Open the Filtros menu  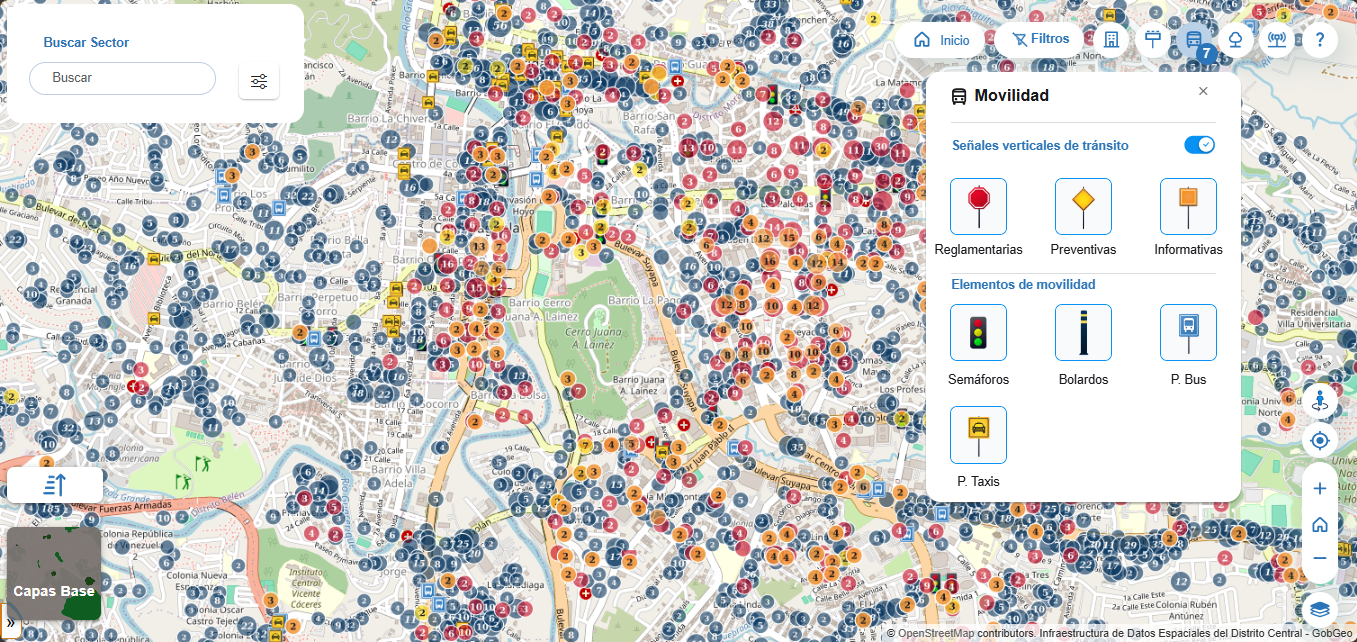pyautogui.click(x=1040, y=40)
